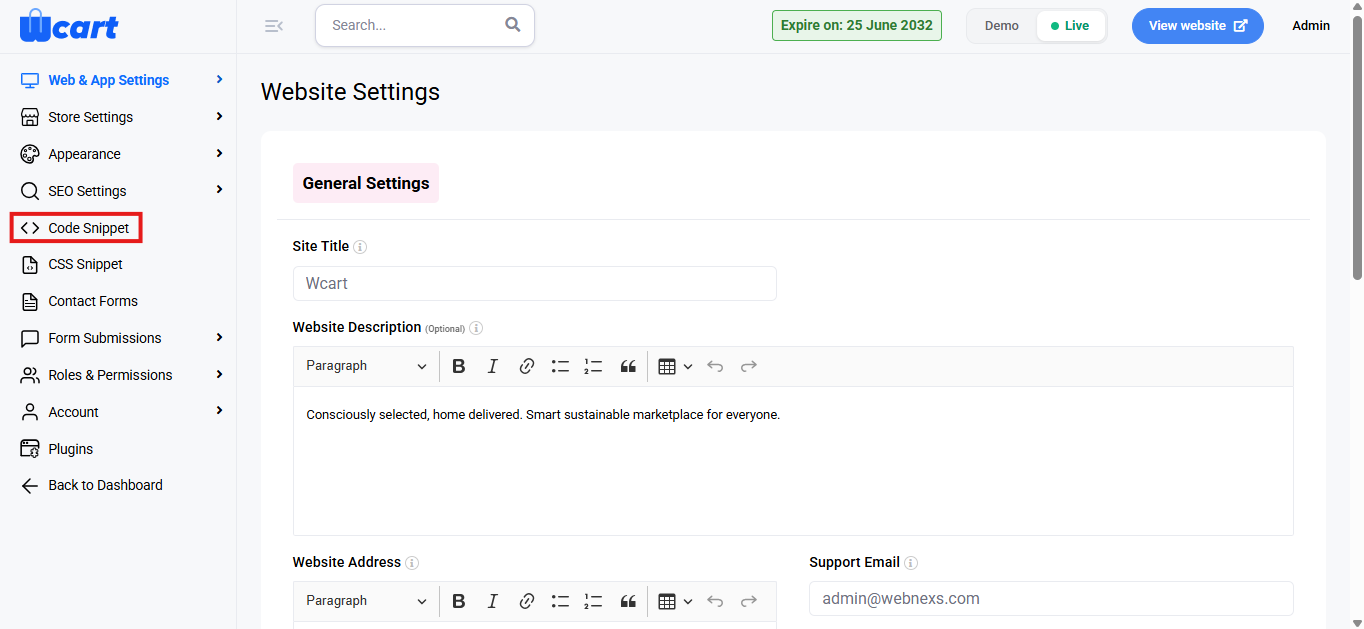1364x629 pixels.
Task: Click the Back to Dashboard arrow icon
Action: pyautogui.click(x=30, y=485)
